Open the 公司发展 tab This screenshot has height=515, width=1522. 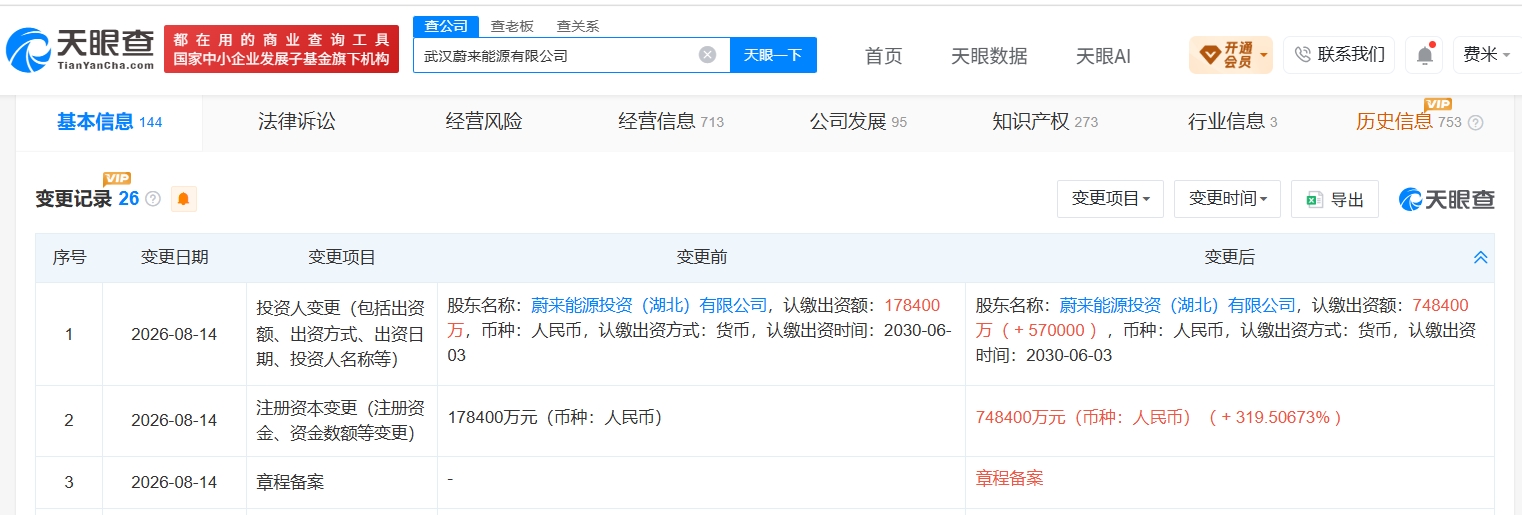point(858,122)
